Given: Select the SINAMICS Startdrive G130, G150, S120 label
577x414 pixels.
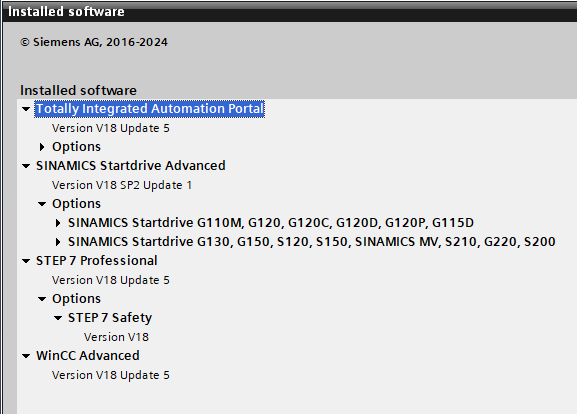Looking at the screenshot, I should click(x=312, y=242).
